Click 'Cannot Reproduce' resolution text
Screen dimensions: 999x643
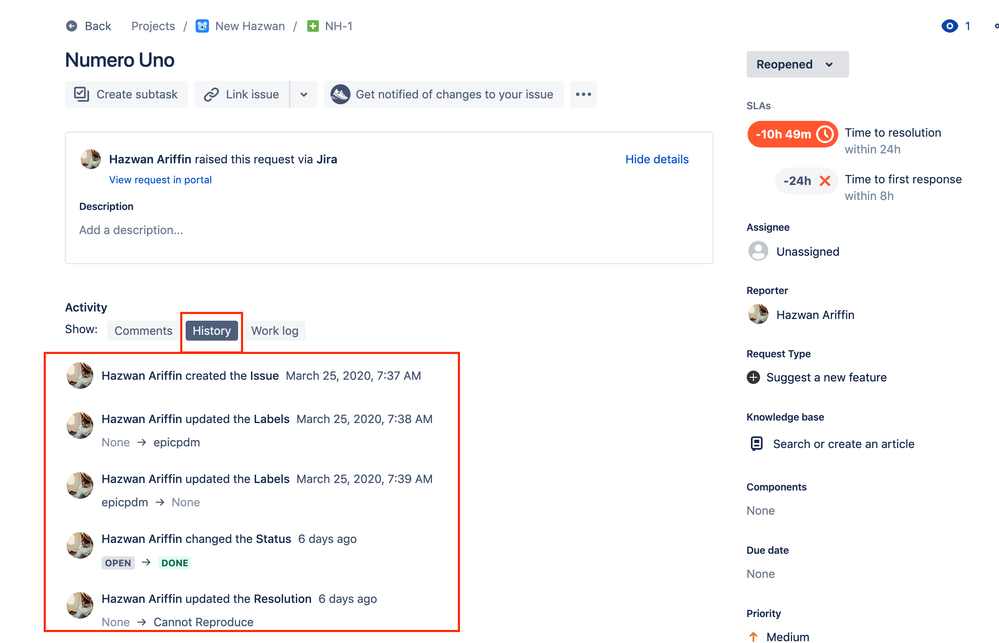203,622
